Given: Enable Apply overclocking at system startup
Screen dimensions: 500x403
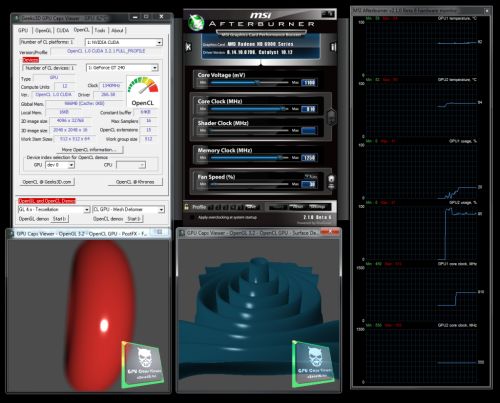Looking at the screenshot, I should (192, 217).
